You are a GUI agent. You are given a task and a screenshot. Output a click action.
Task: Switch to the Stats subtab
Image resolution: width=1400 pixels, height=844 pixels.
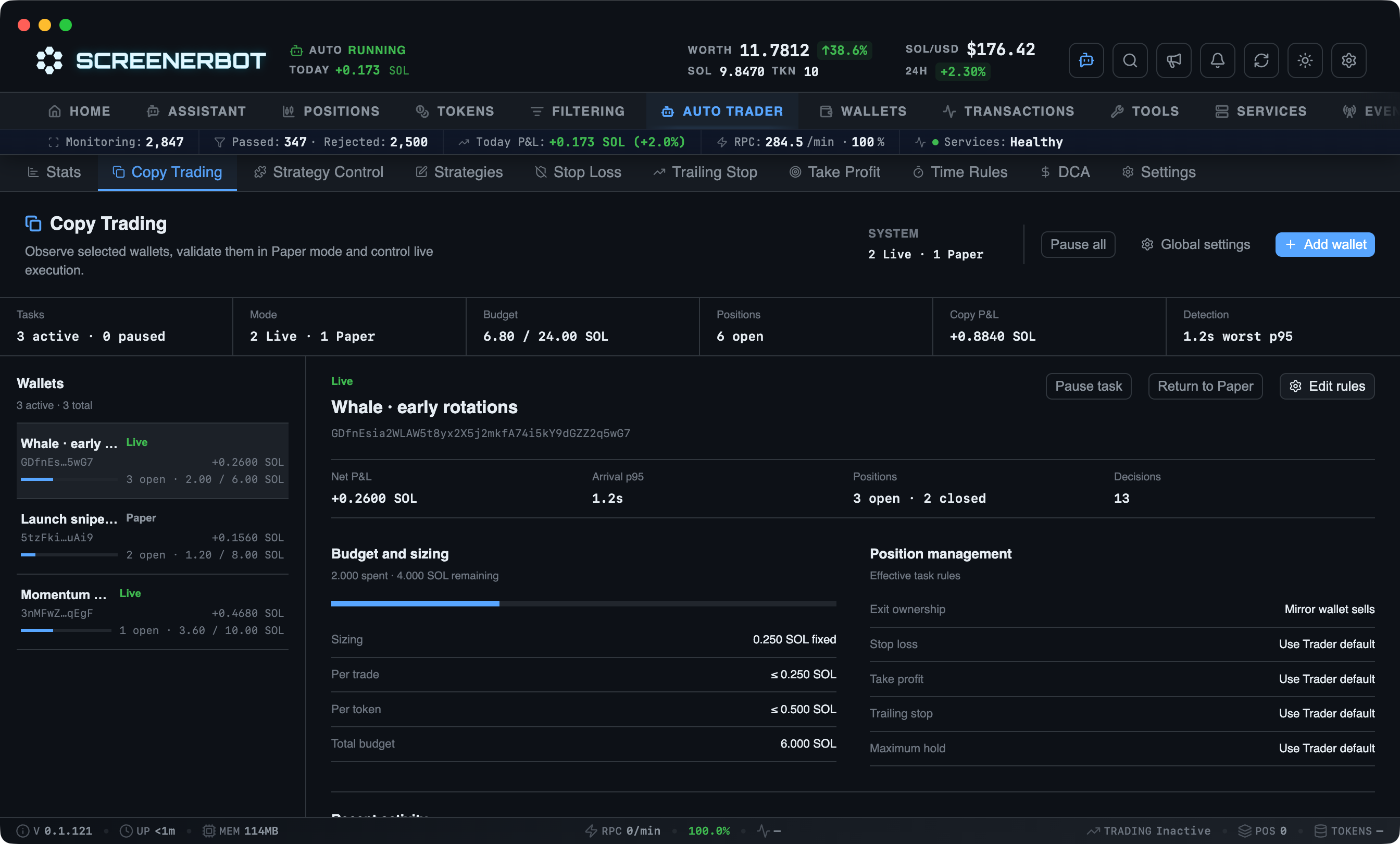[x=55, y=171]
